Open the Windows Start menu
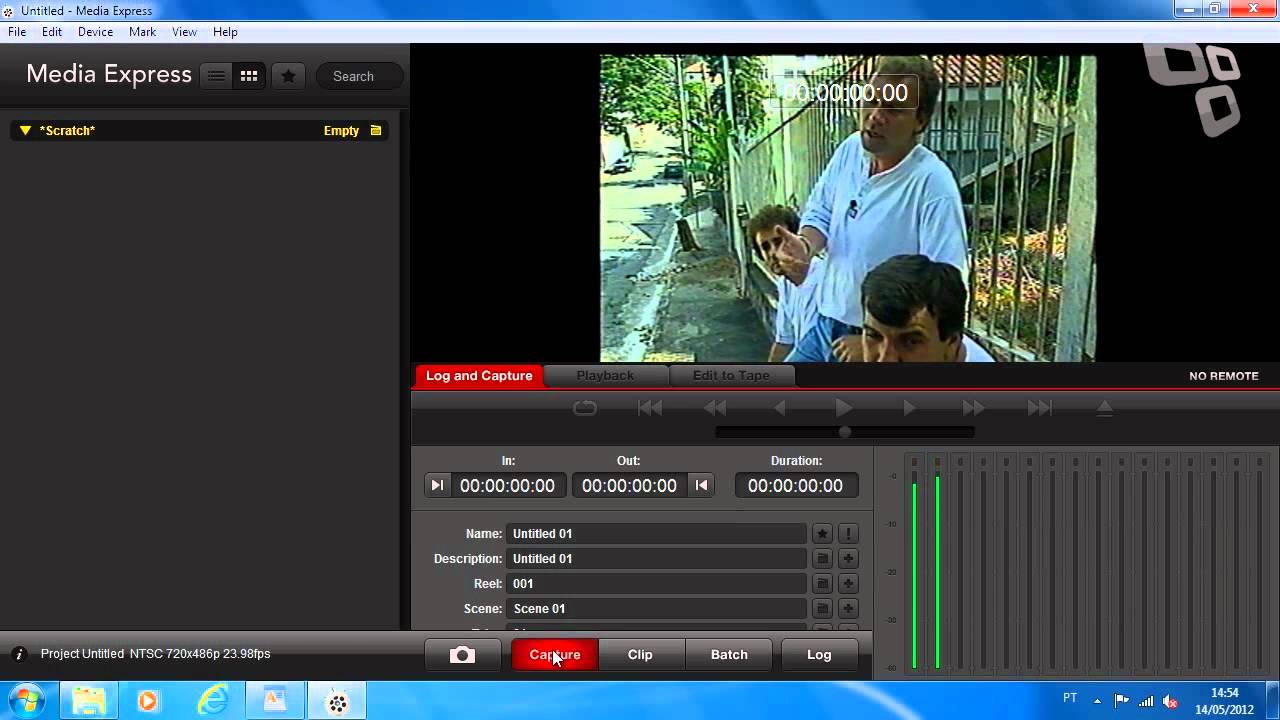Image resolution: width=1280 pixels, height=720 pixels. [27, 700]
